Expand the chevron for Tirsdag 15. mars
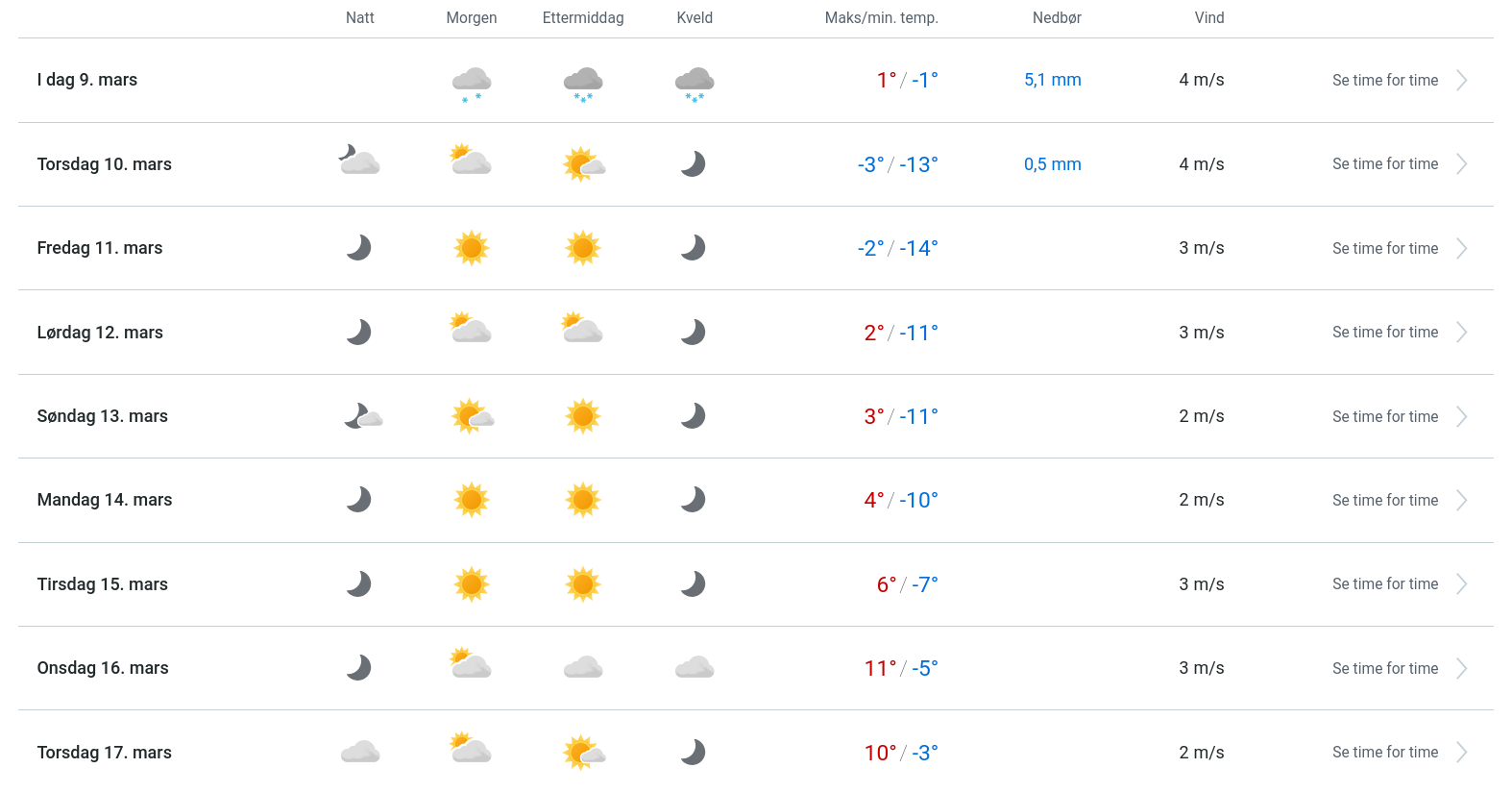The height and width of the screenshot is (793, 1512). (x=1461, y=584)
